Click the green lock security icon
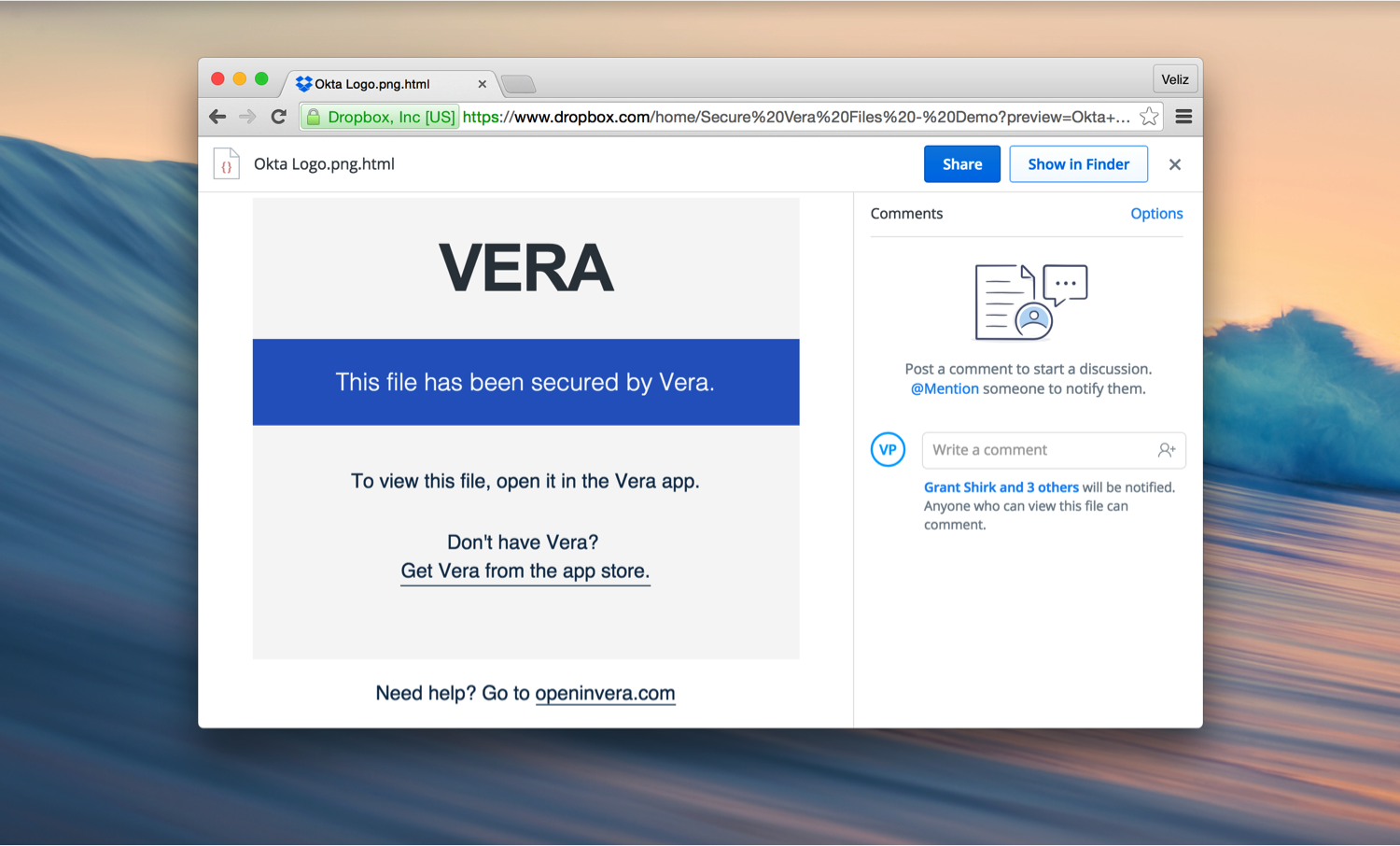The height and width of the screenshot is (846, 1400). 314,117
